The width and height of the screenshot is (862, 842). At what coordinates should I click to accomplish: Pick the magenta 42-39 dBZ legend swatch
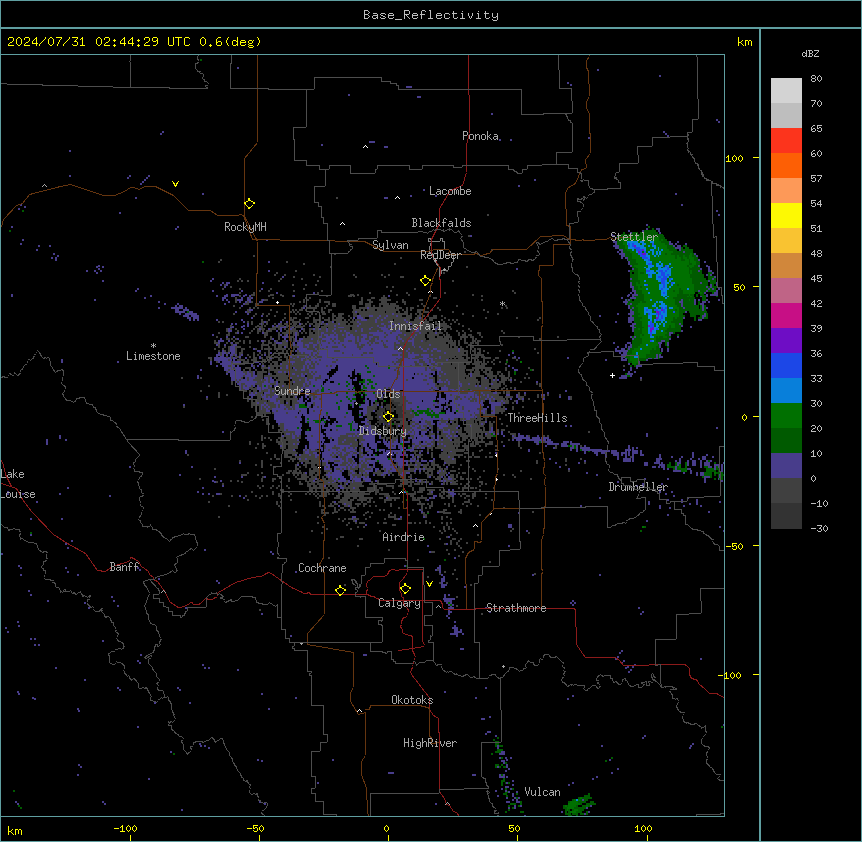786,315
